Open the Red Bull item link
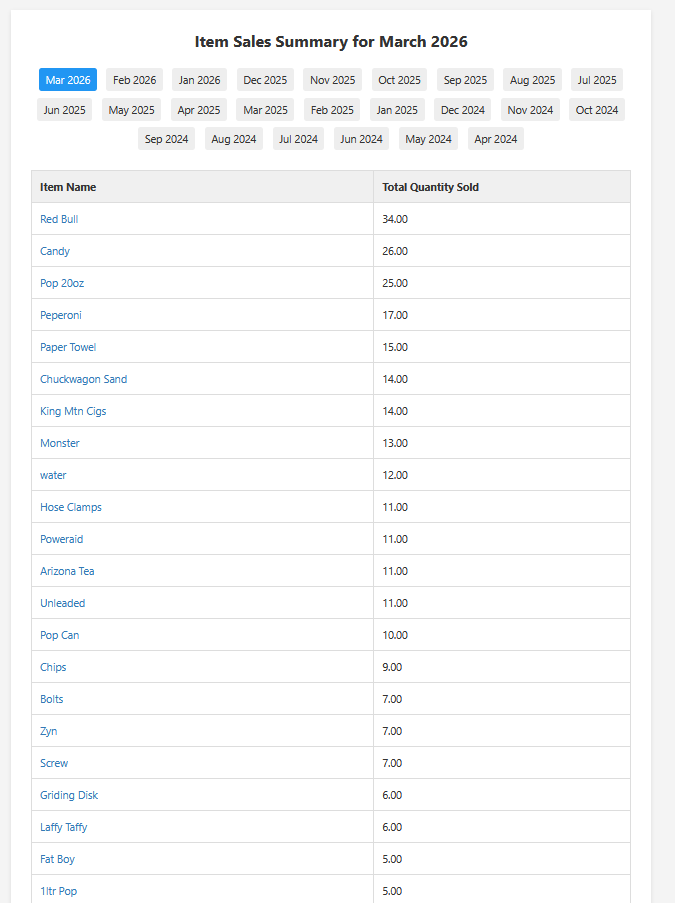This screenshot has width=675, height=903. pyautogui.click(x=59, y=219)
